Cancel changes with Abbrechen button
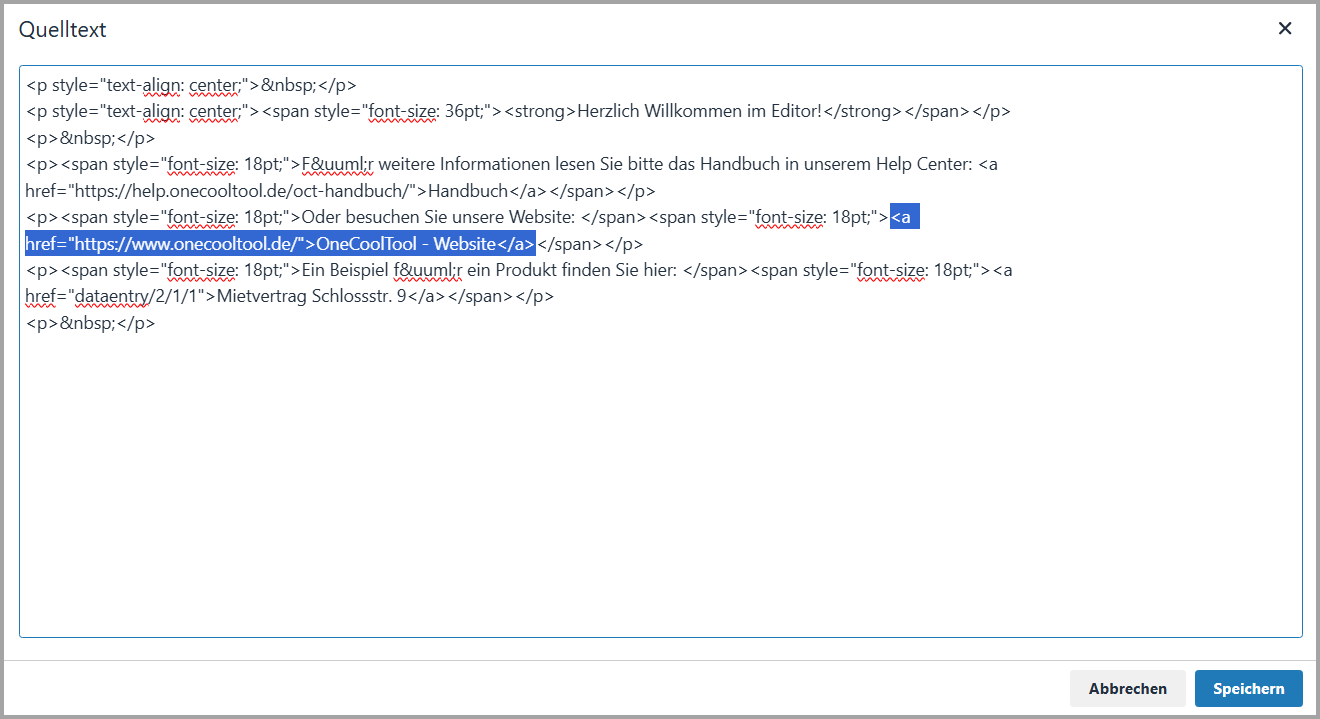 tap(1127, 688)
